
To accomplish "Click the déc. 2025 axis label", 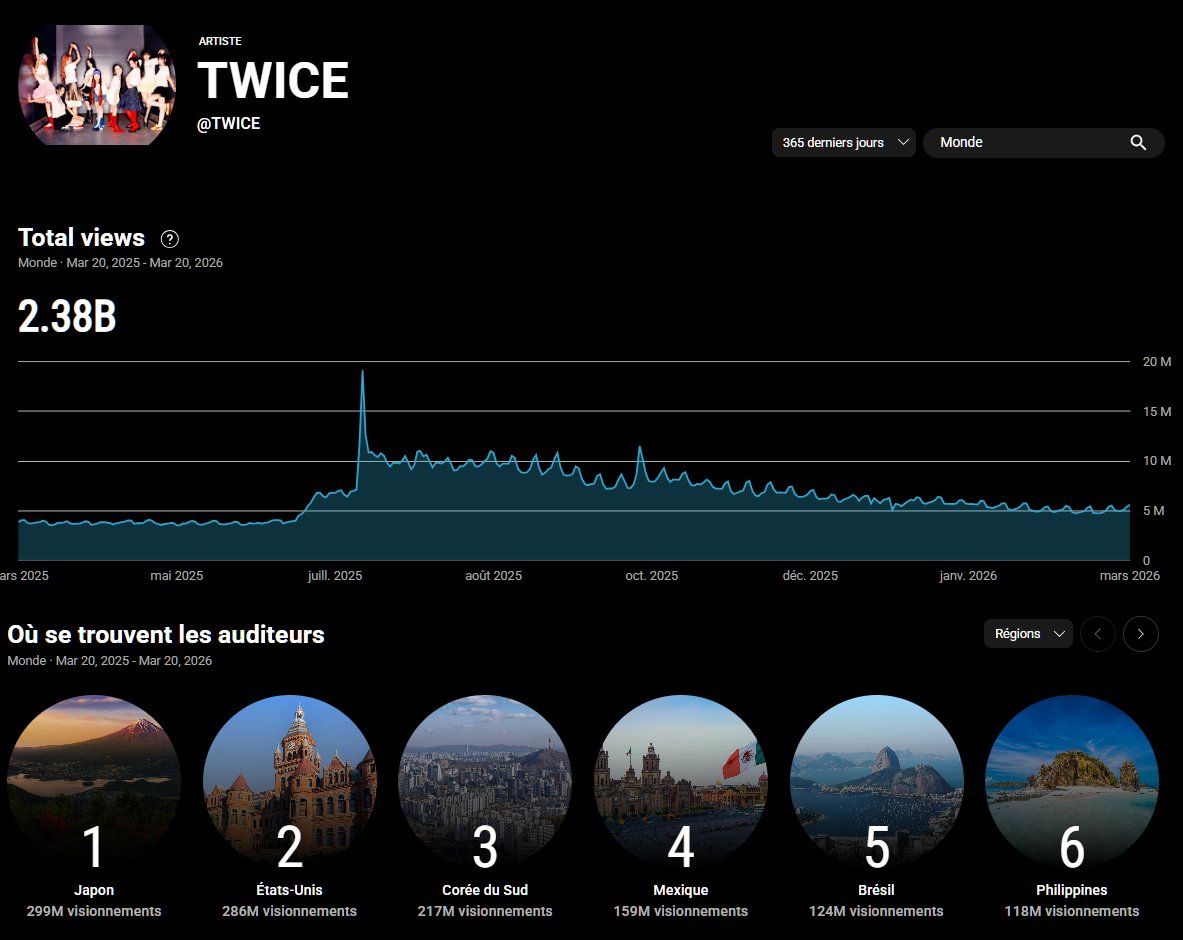I will pos(810,576).
